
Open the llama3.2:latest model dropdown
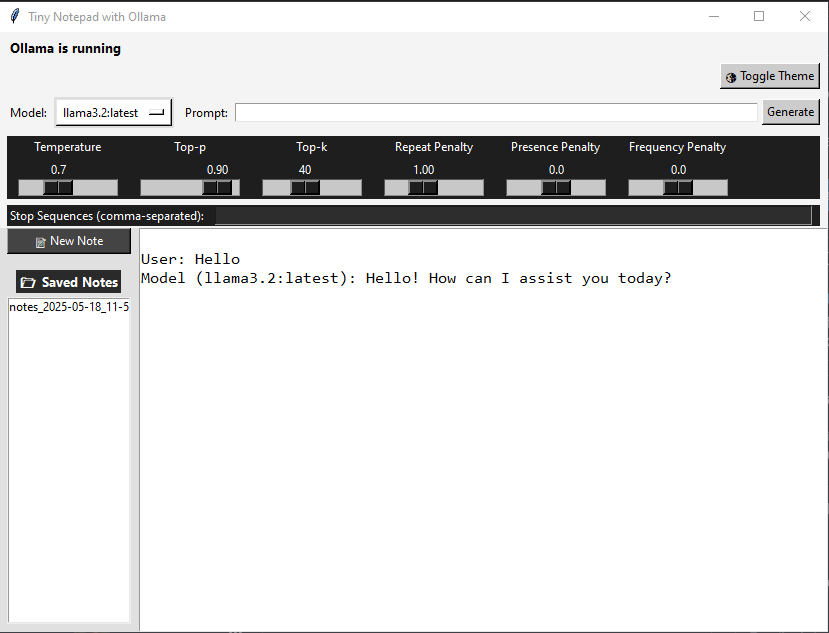(x=114, y=113)
